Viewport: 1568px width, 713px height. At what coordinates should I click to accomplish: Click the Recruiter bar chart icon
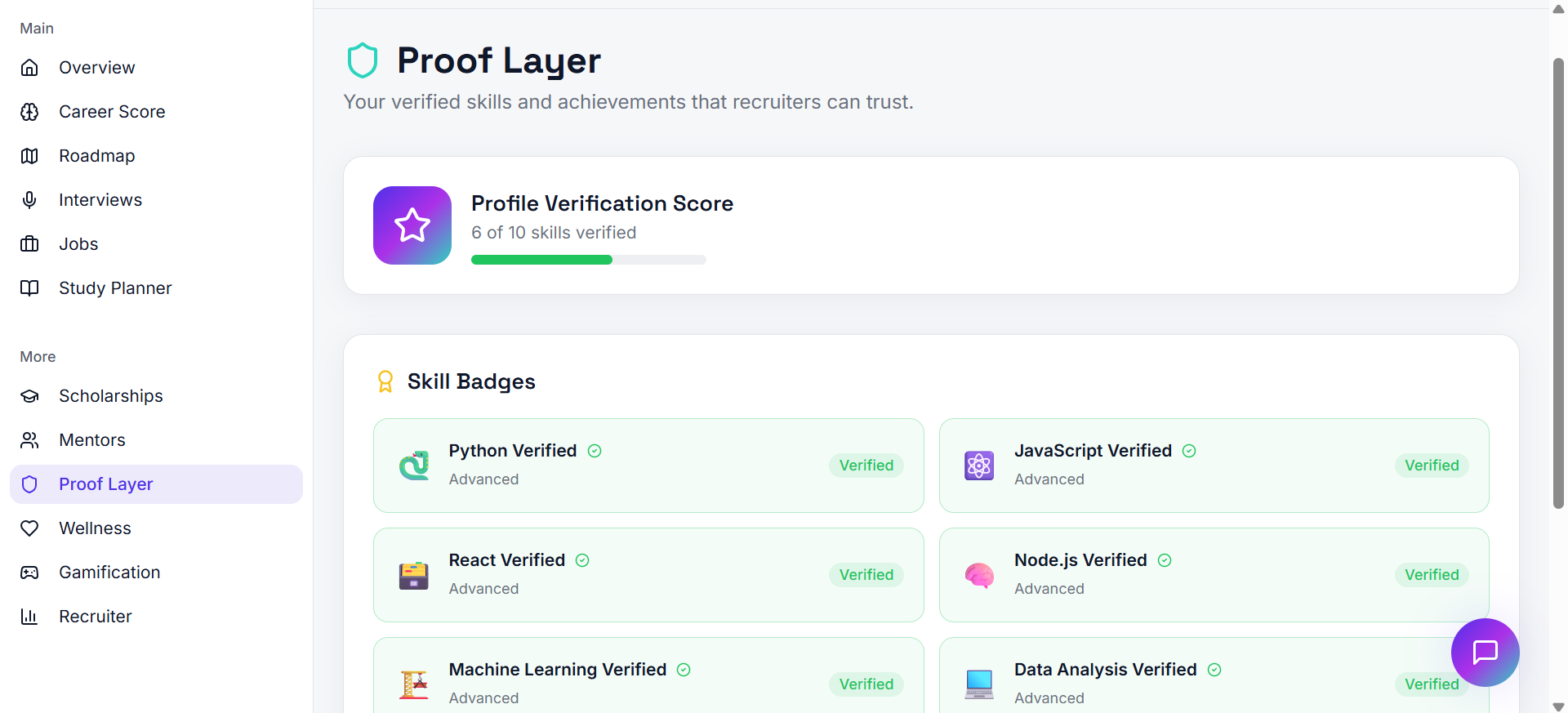[29, 617]
